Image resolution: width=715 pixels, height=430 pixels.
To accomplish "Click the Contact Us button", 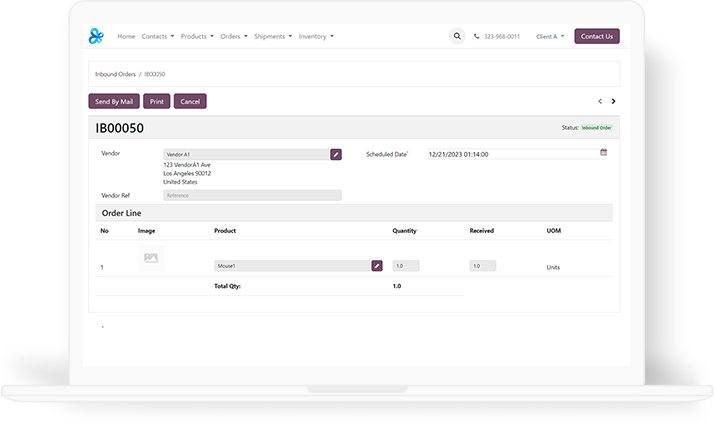I will coord(597,36).
